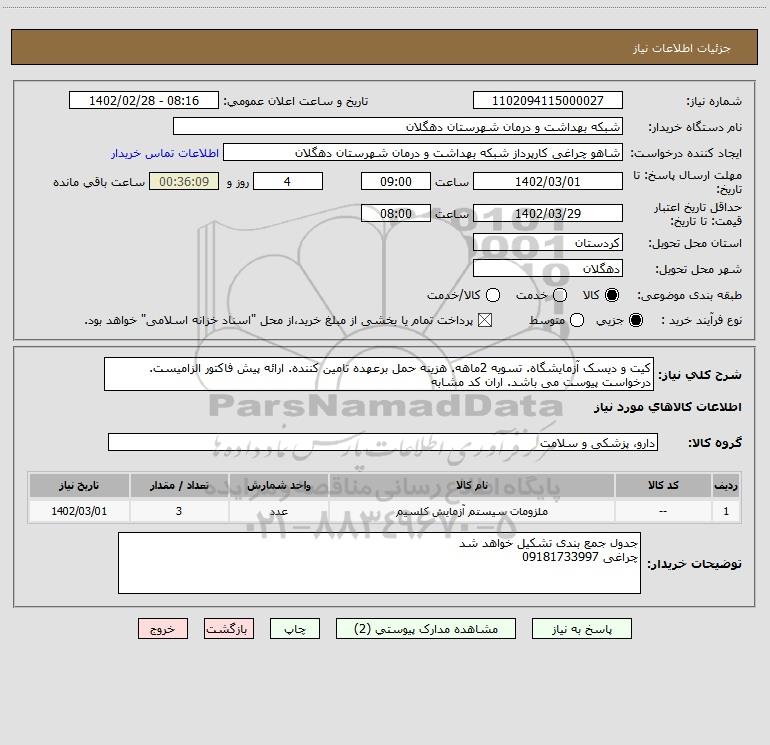The width and height of the screenshot is (770, 745).
Task: Select the 'خدمت' radio button
Action: (x=560, y=295)
